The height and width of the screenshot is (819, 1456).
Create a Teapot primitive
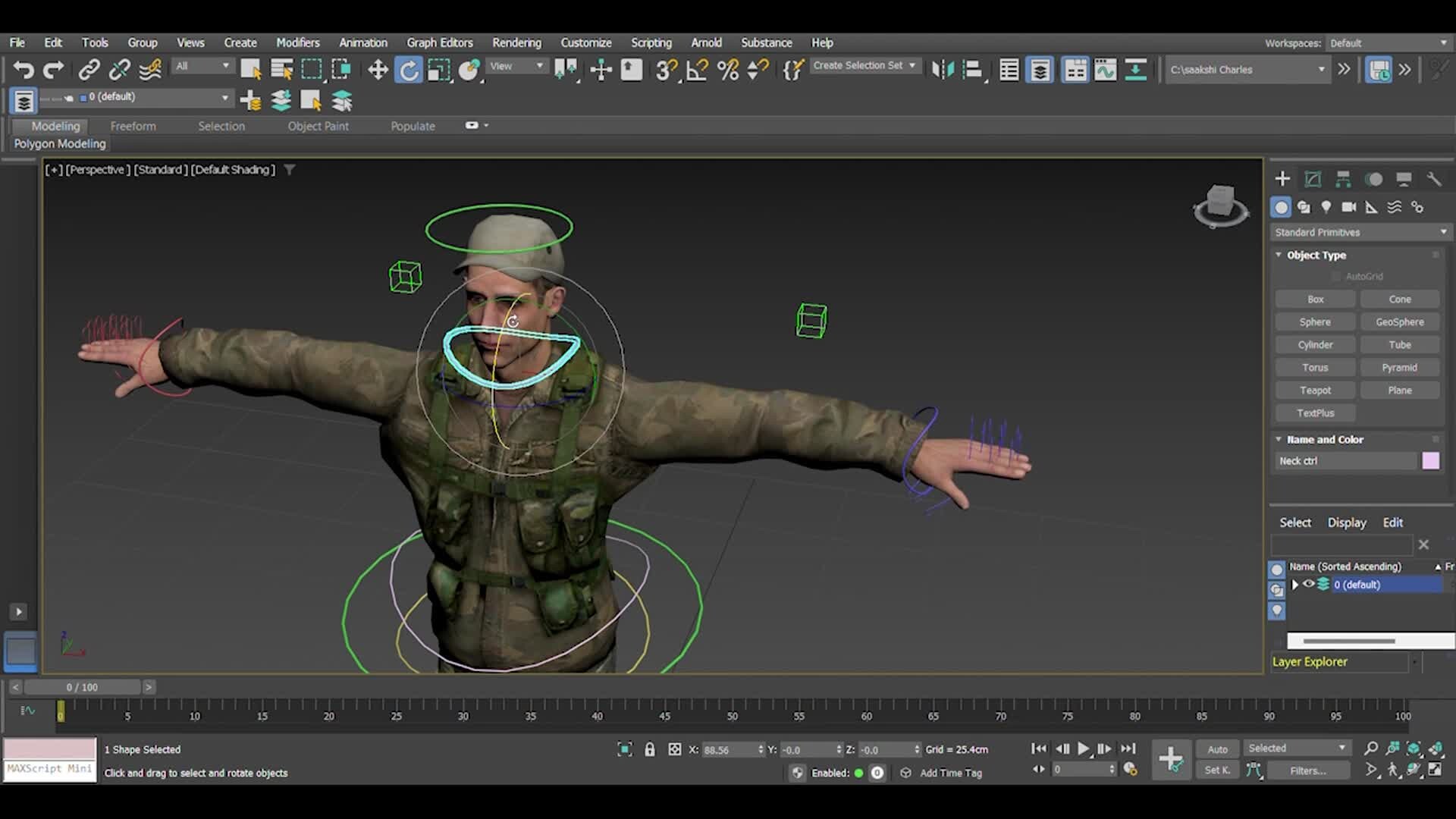tap(1316, 390)
